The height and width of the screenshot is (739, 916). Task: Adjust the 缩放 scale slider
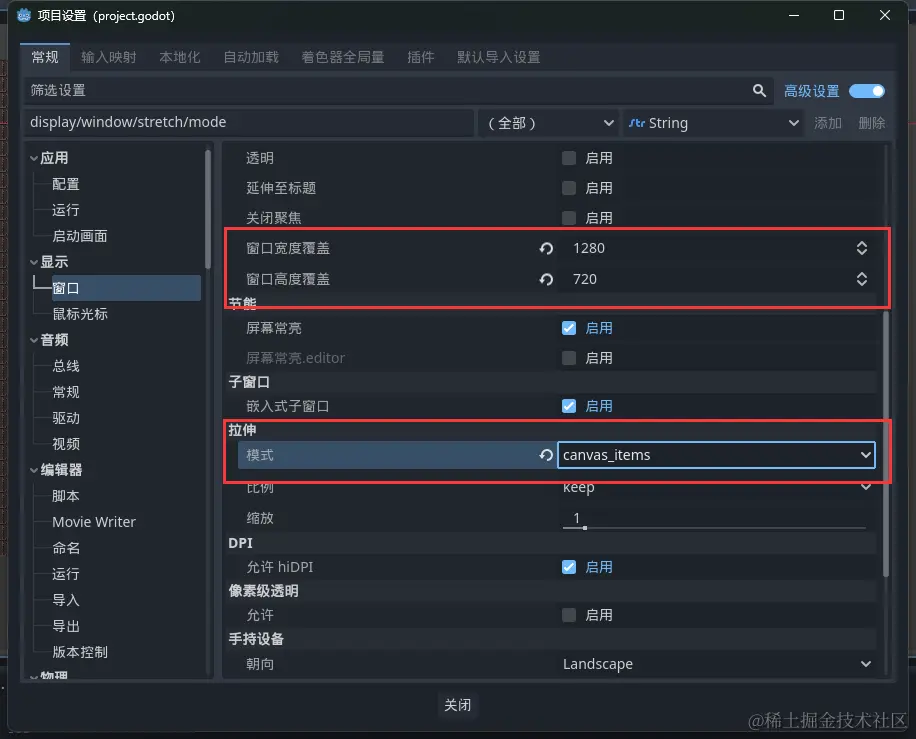[x=714, y=528]
